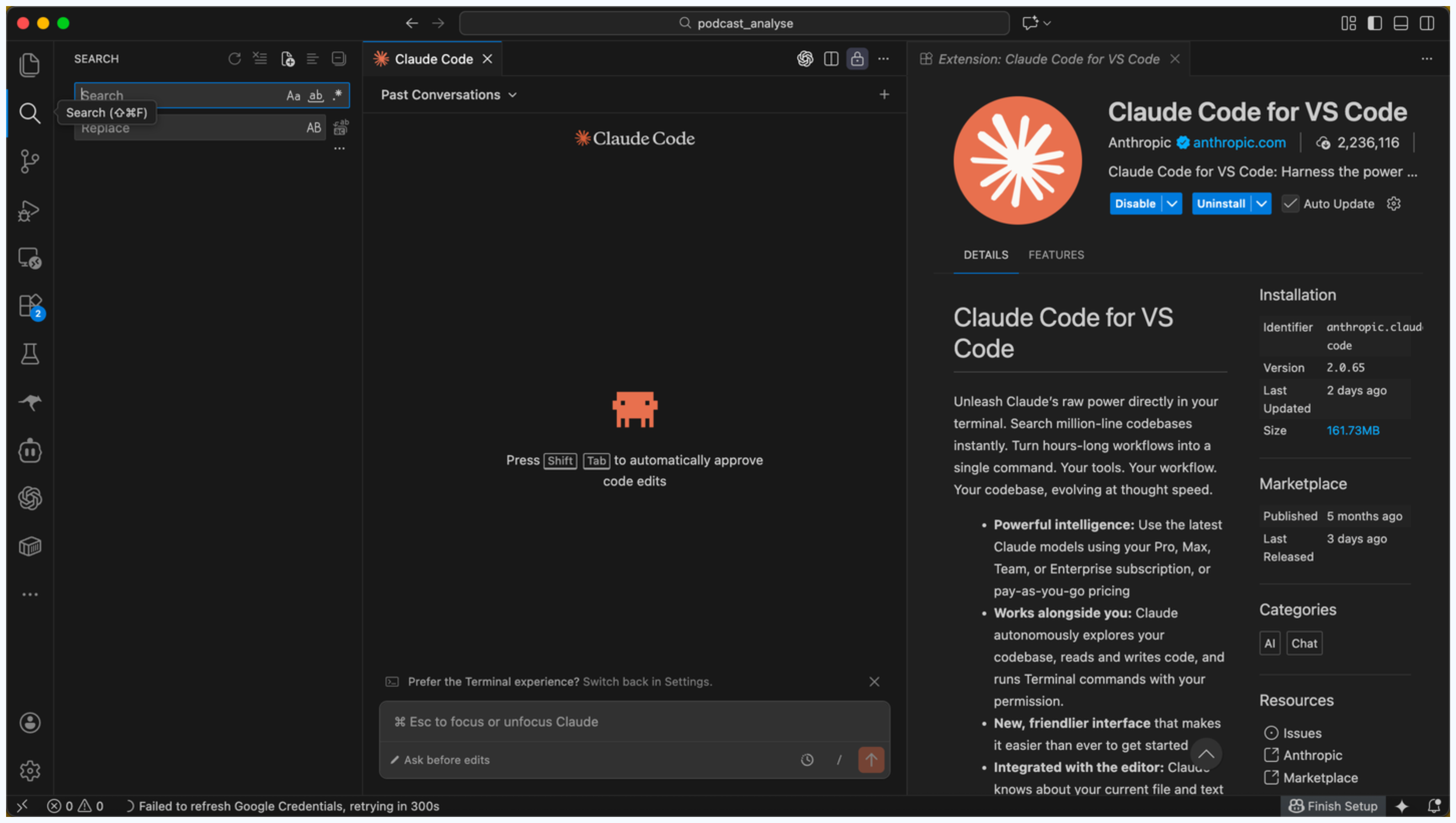Clear search results
Screen dimensions: 1456x823
coord(260,59)
